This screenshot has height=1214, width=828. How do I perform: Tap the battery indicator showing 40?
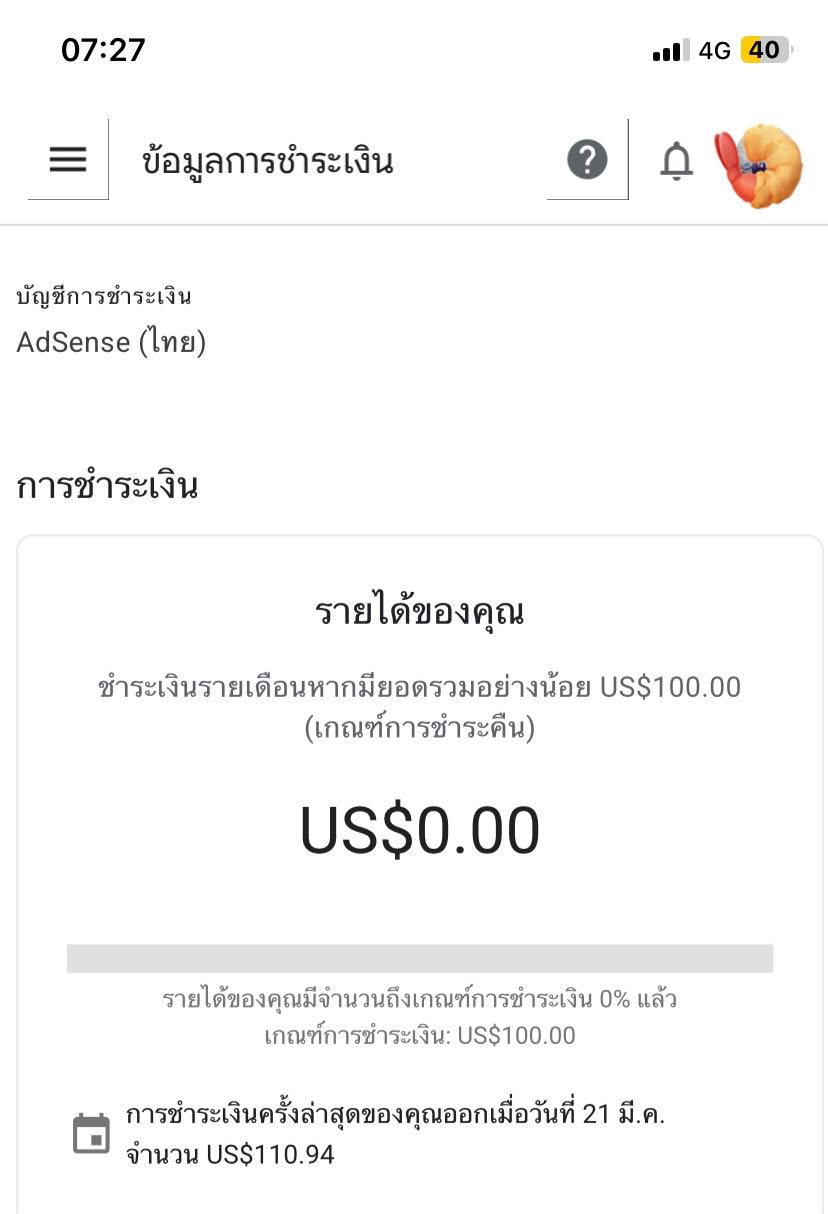[x=766, y=50]
